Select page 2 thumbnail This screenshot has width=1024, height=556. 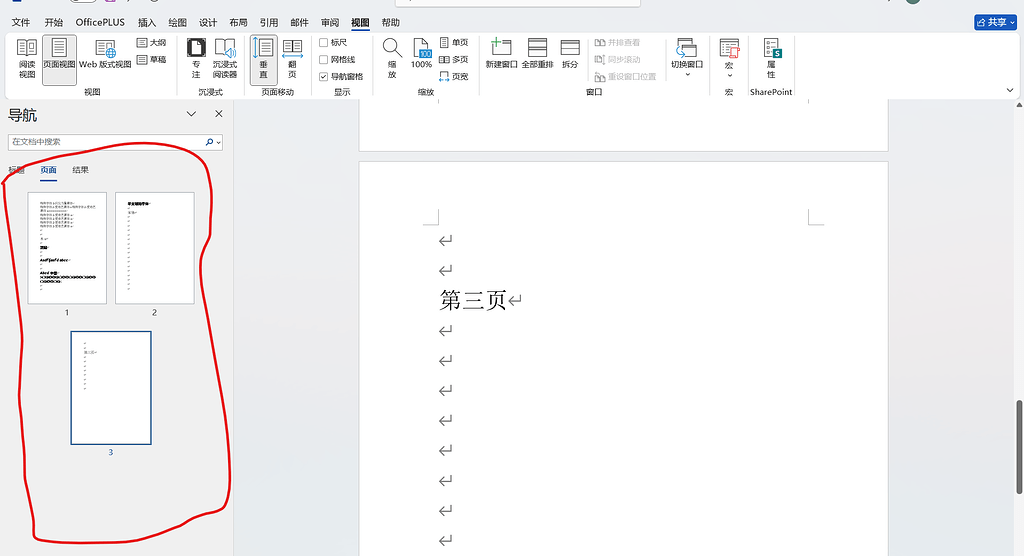point(155,248)
